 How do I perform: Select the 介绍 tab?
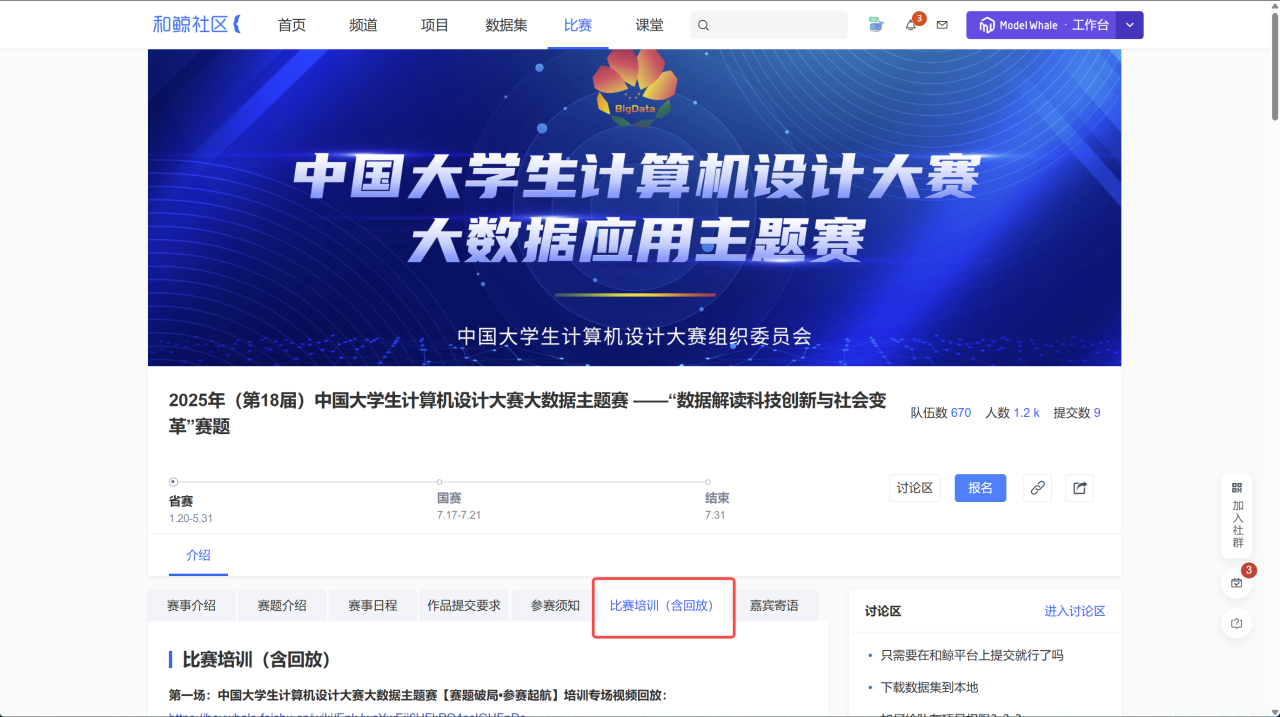[198, 555]
